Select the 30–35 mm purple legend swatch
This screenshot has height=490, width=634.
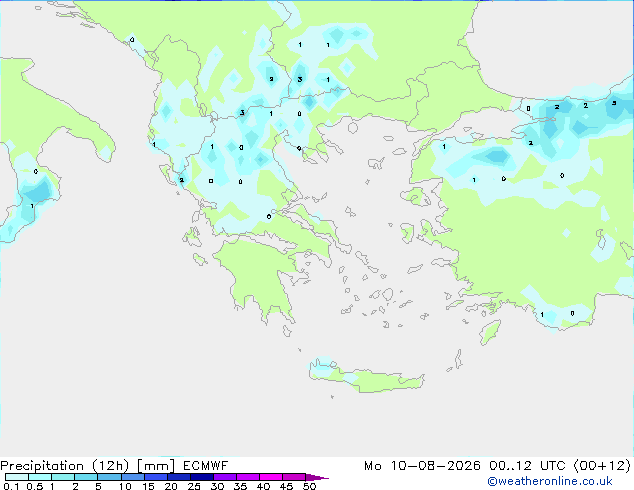[x=225, y=477]
